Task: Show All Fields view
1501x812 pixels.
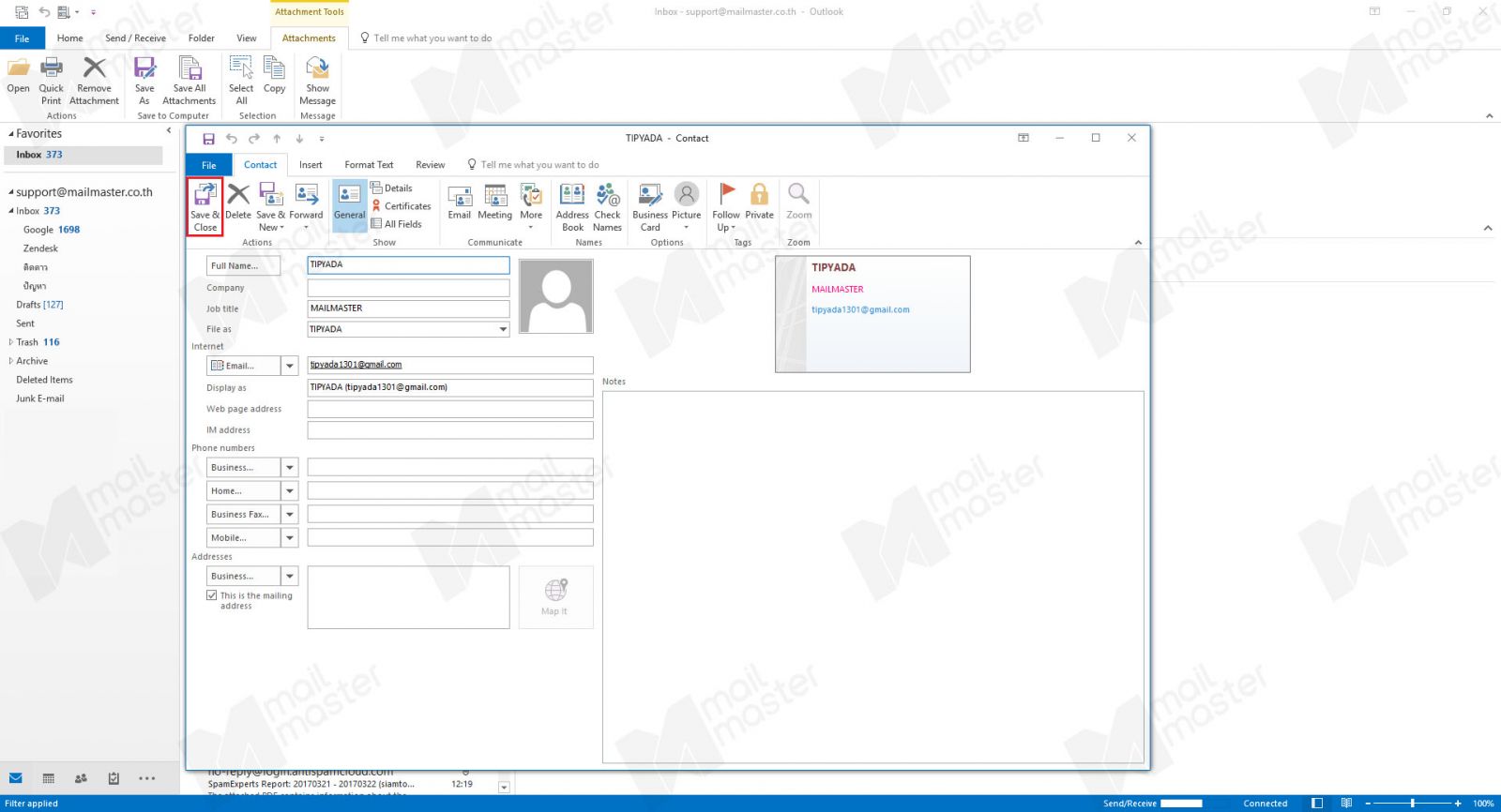Action: coord(396,224)
